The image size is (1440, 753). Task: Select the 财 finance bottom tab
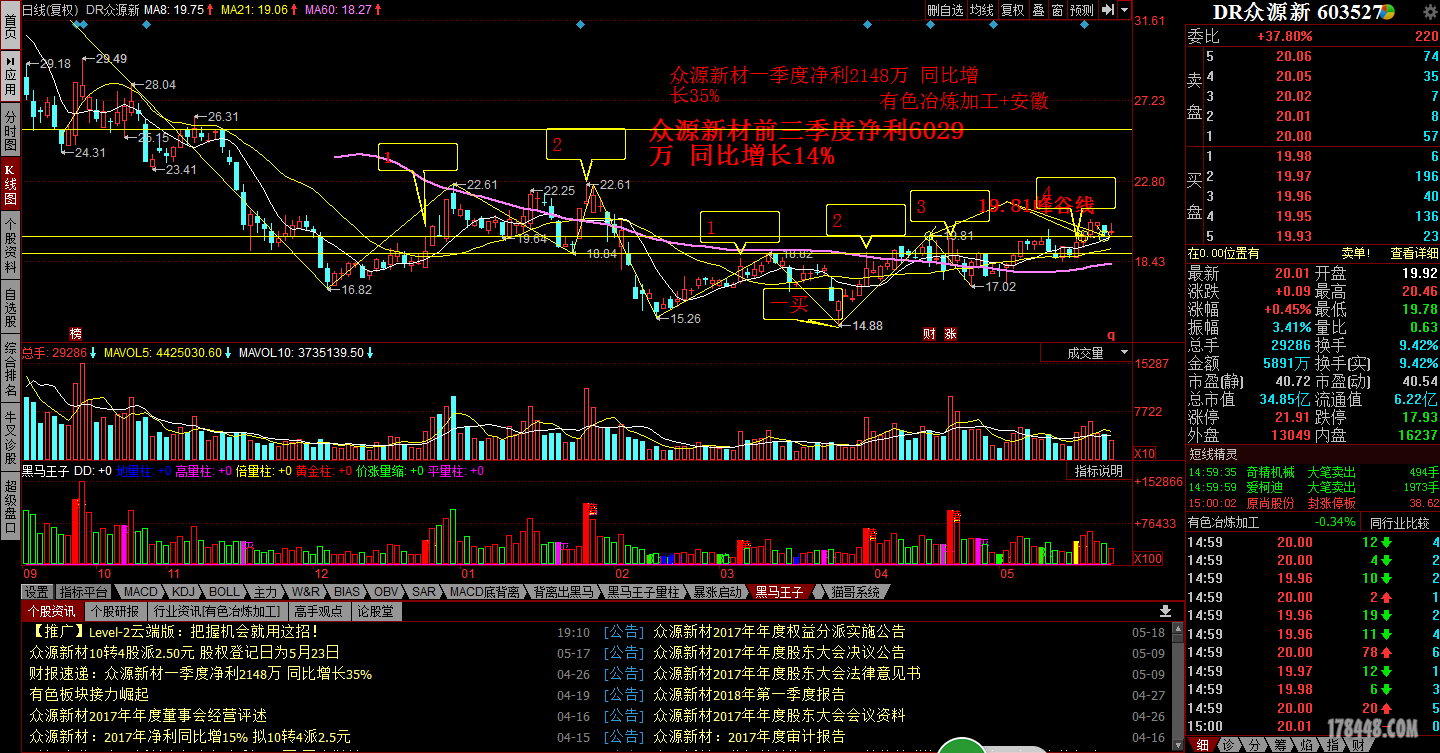point(1358,745)
